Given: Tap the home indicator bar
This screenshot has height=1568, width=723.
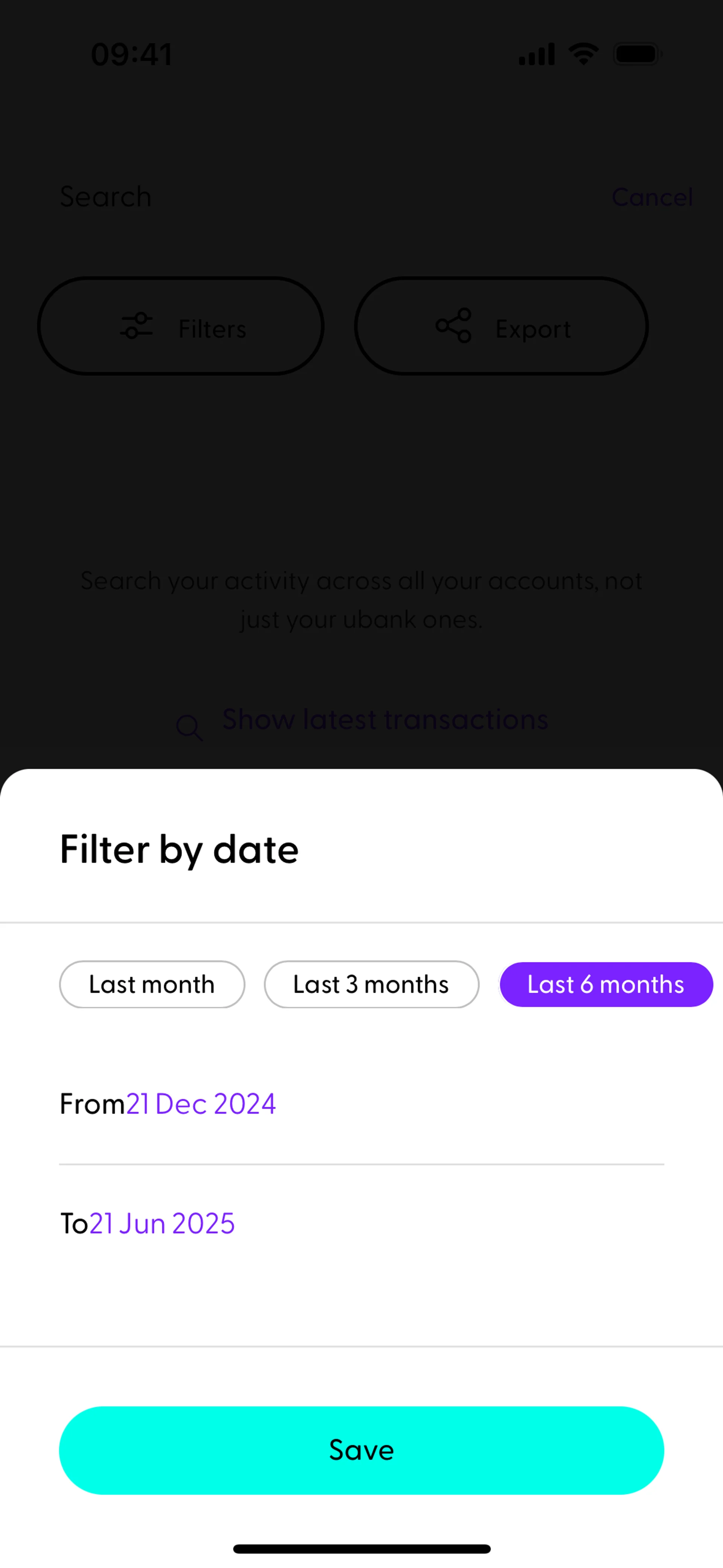Looking at the screenshot, I should (x=361, y=1548).
